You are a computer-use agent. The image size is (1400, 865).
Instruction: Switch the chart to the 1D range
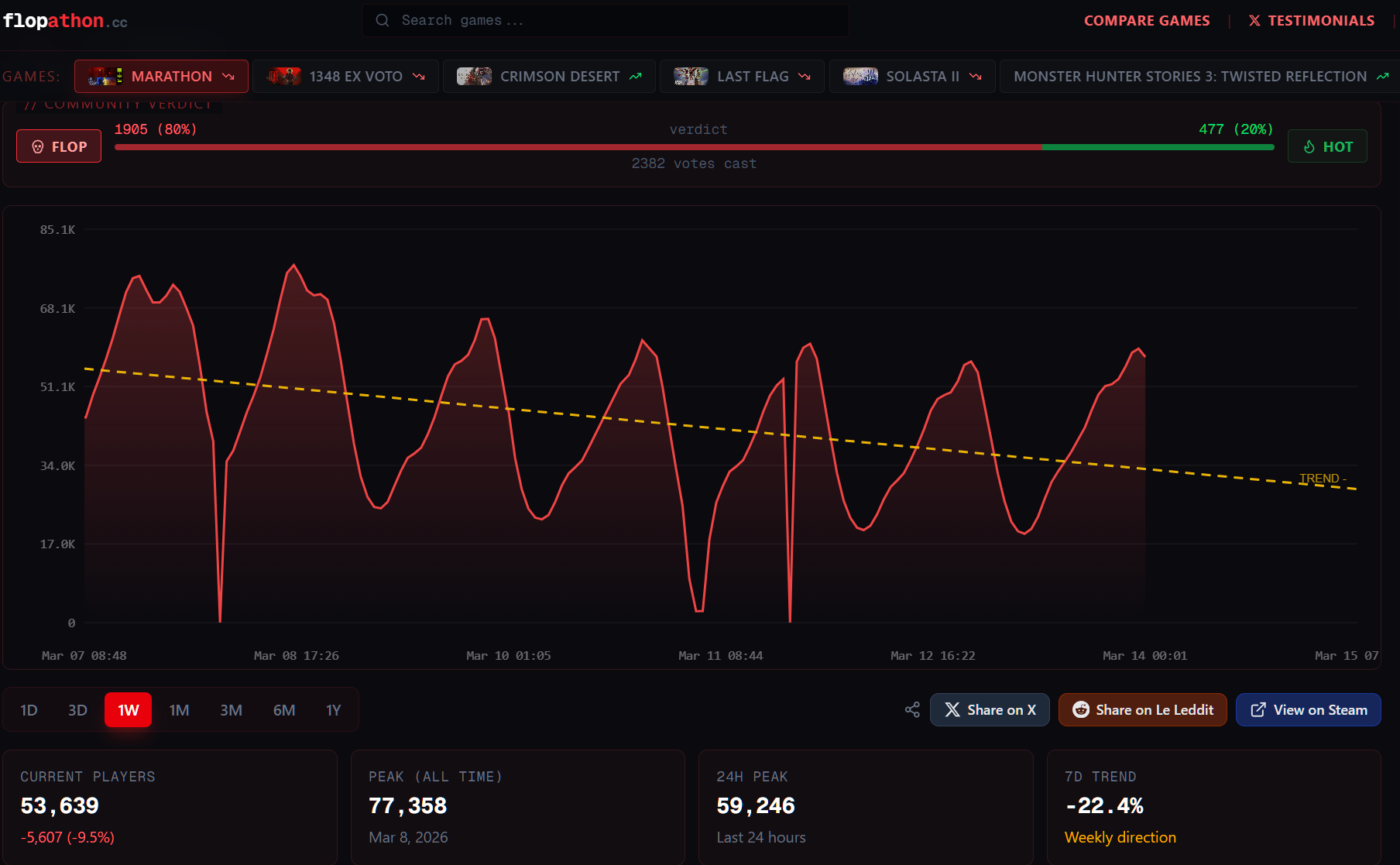coord(29,710)
